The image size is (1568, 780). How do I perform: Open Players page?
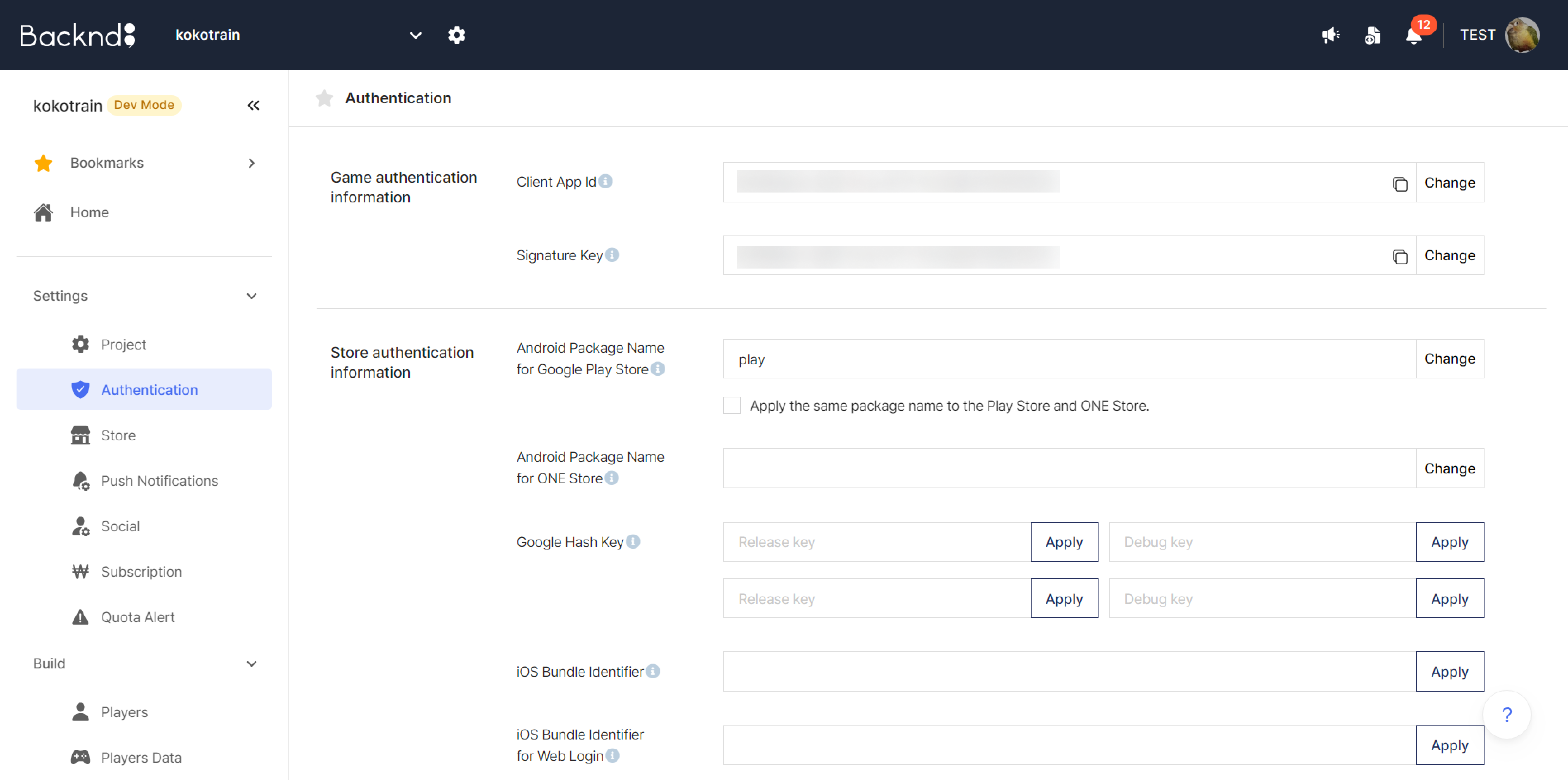click(144, 712)
